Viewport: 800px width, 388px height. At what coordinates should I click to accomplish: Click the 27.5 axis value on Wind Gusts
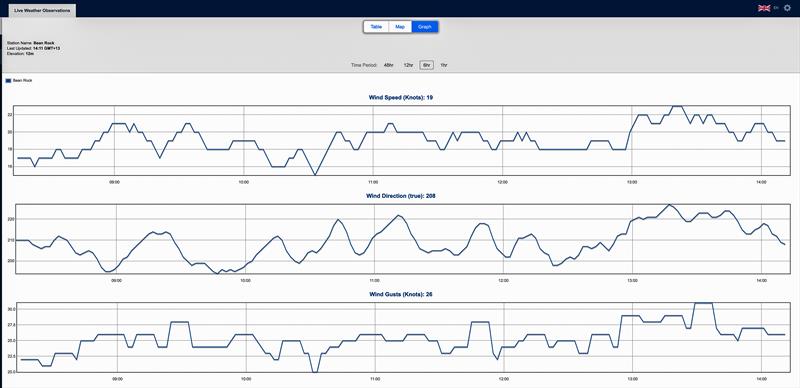pos(12,325)
